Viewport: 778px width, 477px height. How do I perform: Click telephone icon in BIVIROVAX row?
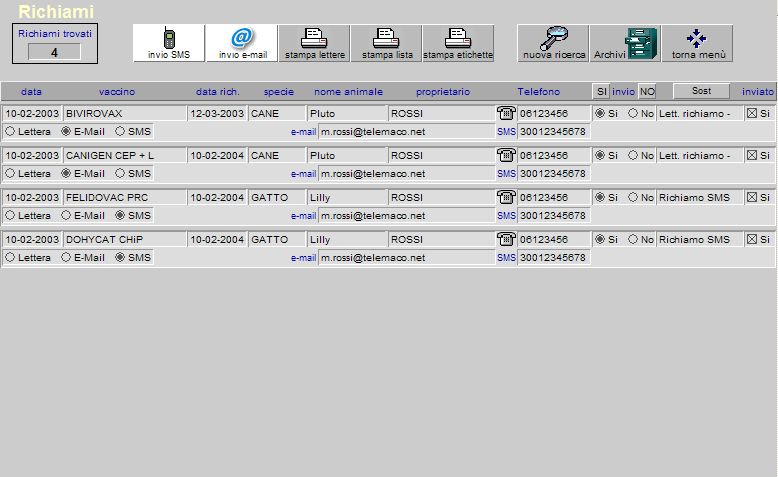(x=506, y=113)
